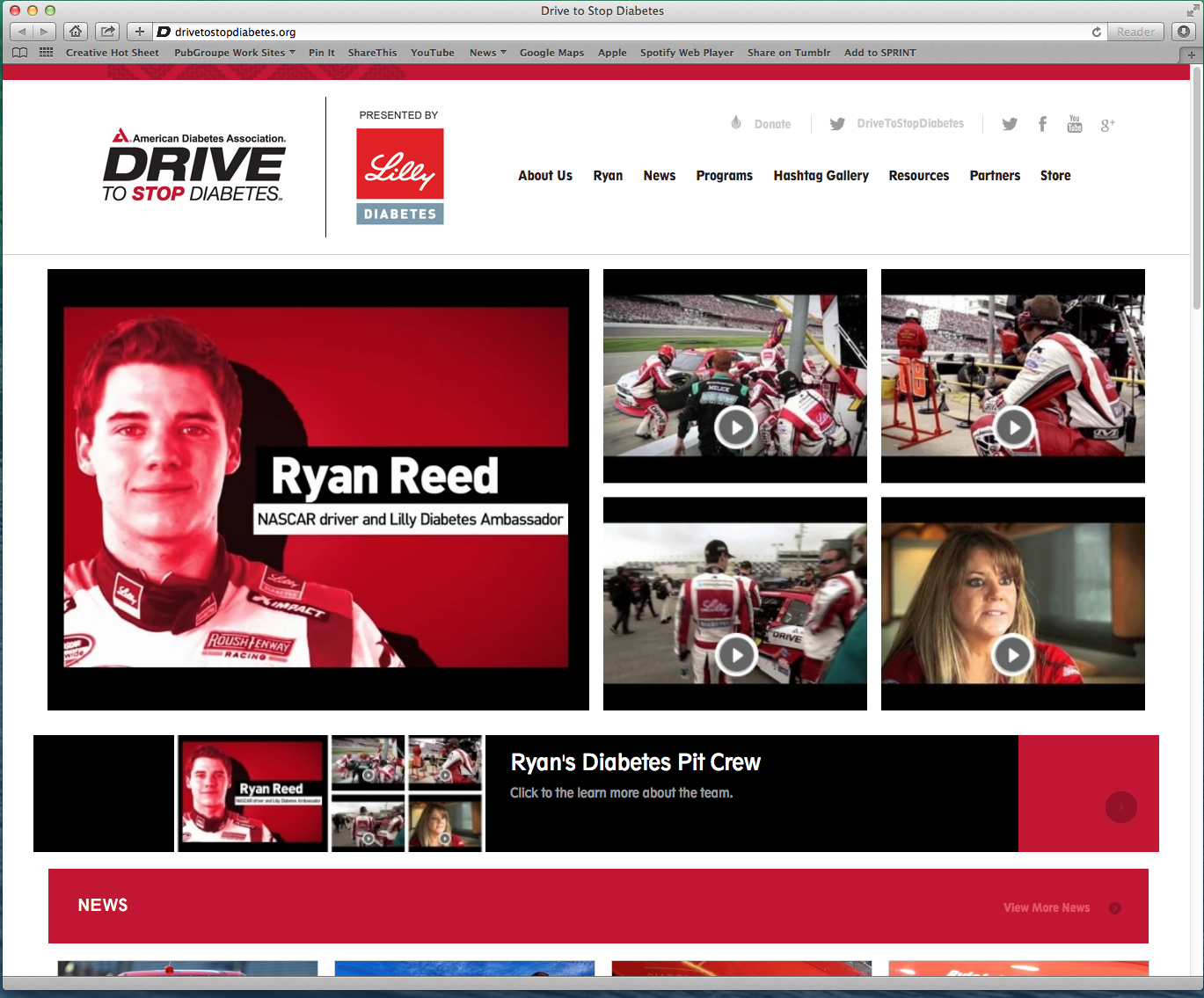Show the Reading List book icon

(x=20, y=53)
